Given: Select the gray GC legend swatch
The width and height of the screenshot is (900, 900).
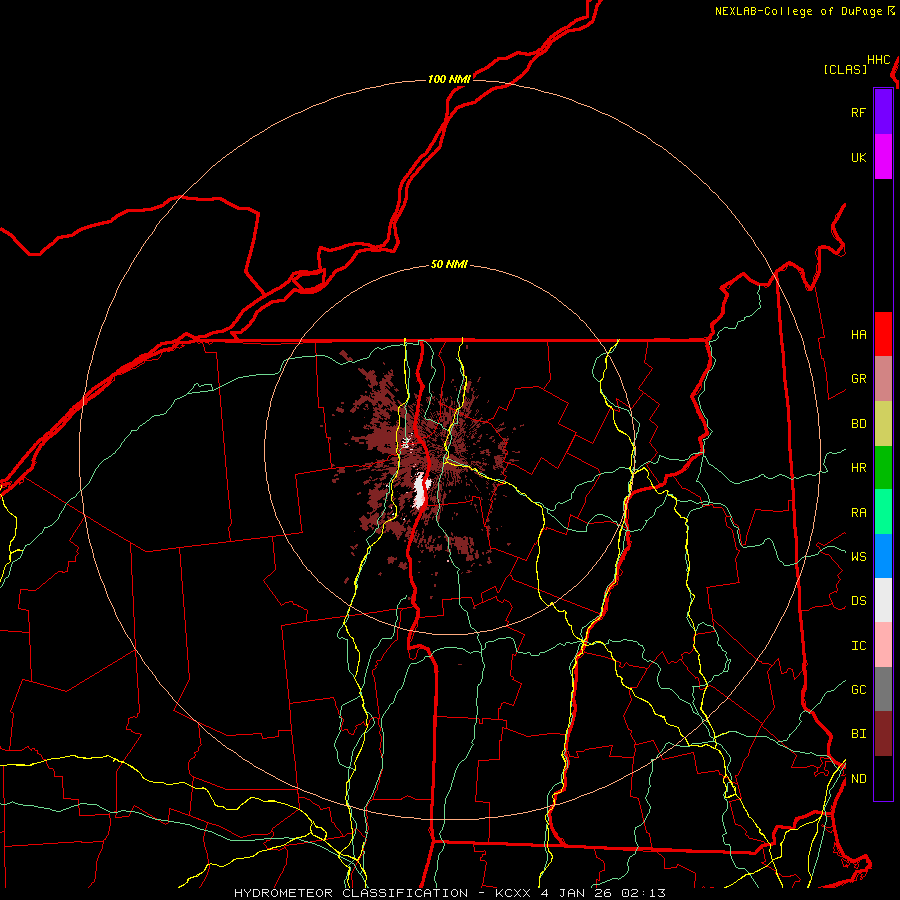Looking at the screenshot, I should click(x=883, y=689).
